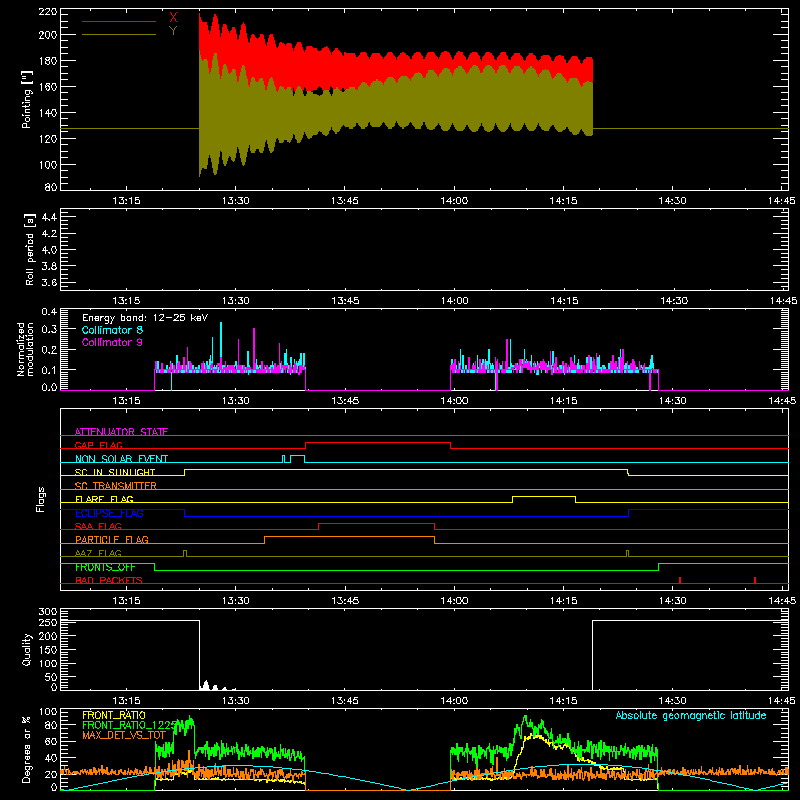800x800 pixels.
Task: Click the FRONTS_OFF flag label
Action: pyautogui.click(x=105, y=567)
